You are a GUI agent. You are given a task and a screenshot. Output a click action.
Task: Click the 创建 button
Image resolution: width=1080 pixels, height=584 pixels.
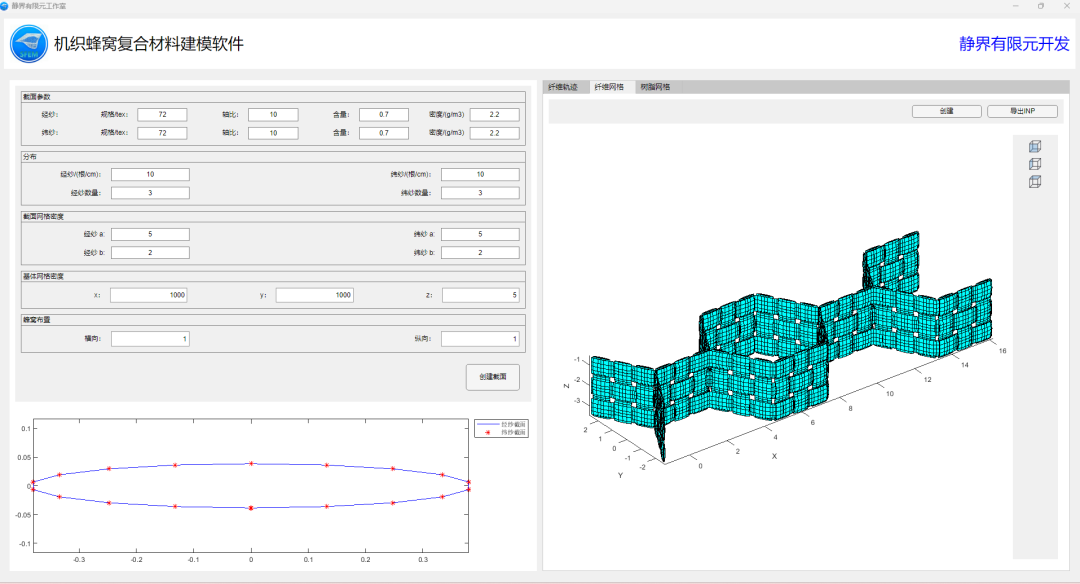946,111
